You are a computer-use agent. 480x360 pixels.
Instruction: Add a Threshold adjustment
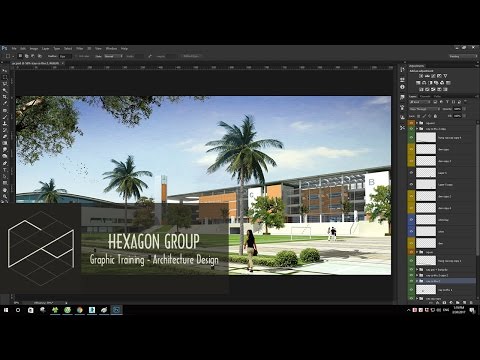click(433, 89)
